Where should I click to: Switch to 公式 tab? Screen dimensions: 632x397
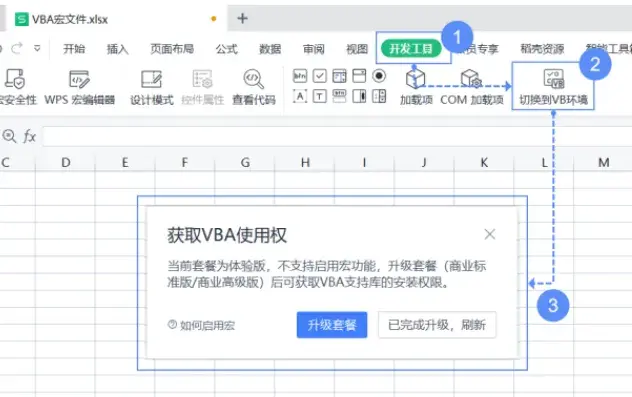point(226,49)
